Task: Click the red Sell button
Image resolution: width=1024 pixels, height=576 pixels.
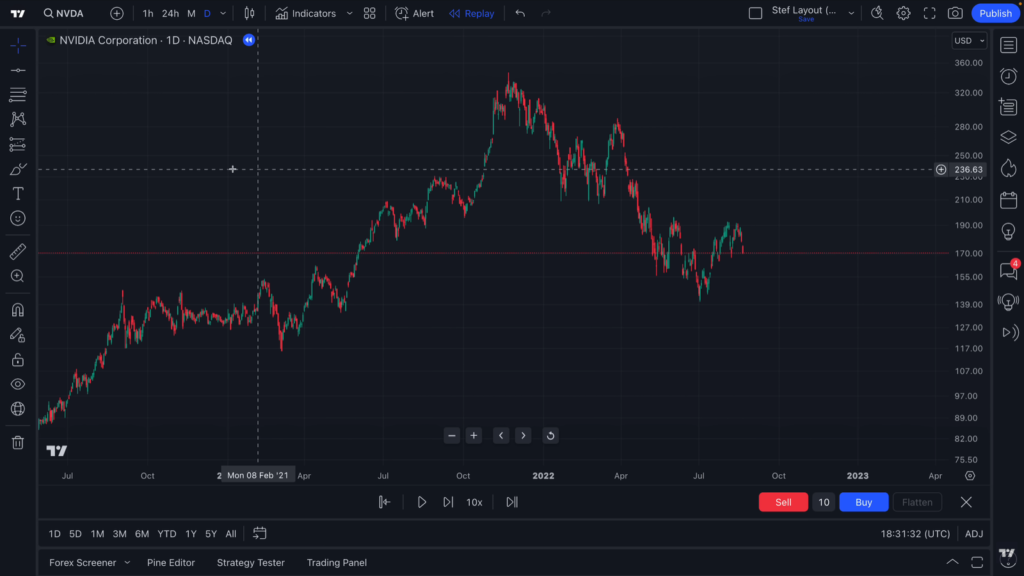Action: (x=783, y=502)
